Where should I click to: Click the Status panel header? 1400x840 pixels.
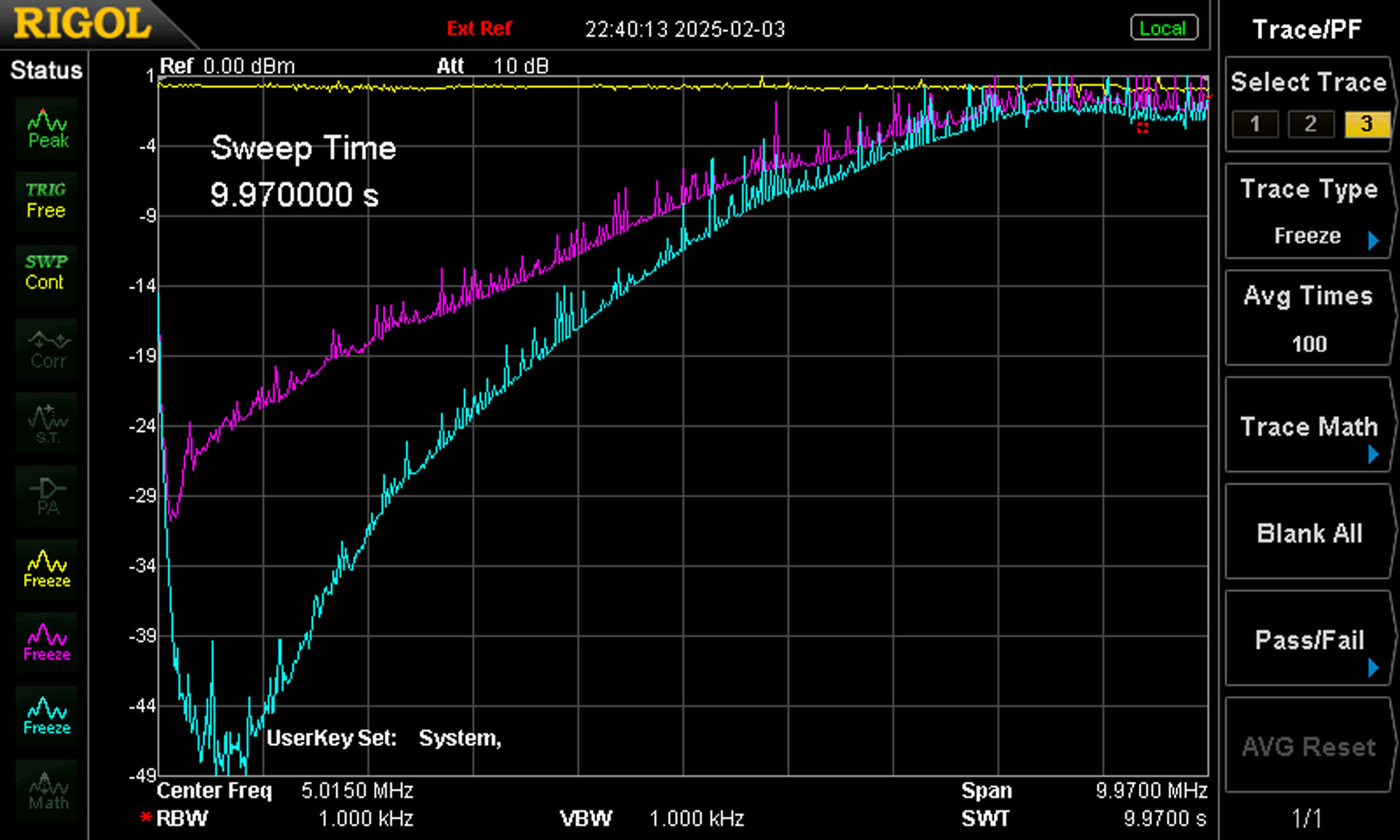point(46,70)
